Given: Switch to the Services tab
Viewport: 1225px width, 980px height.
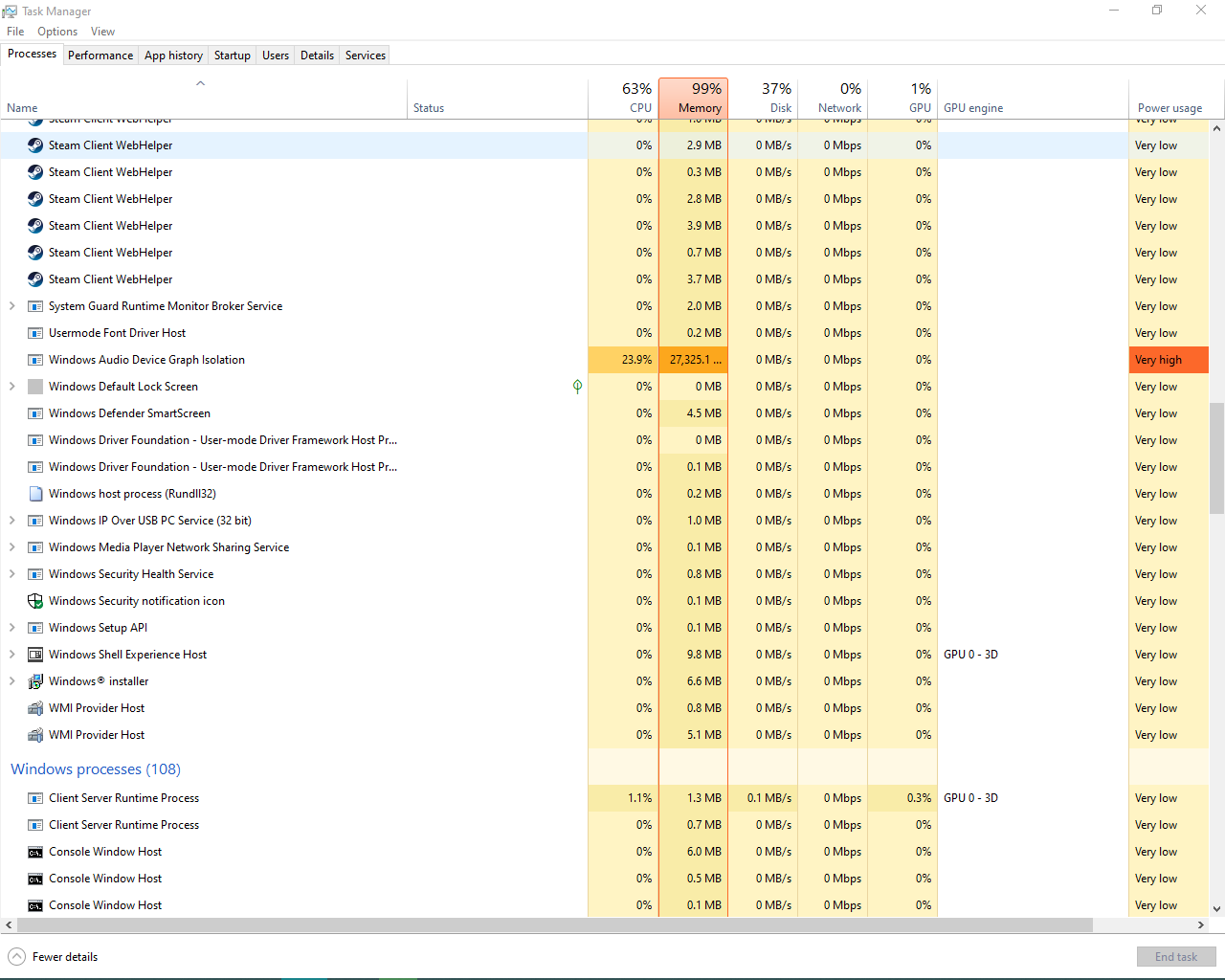Looking at the screenshot, I should coord(366,56).
